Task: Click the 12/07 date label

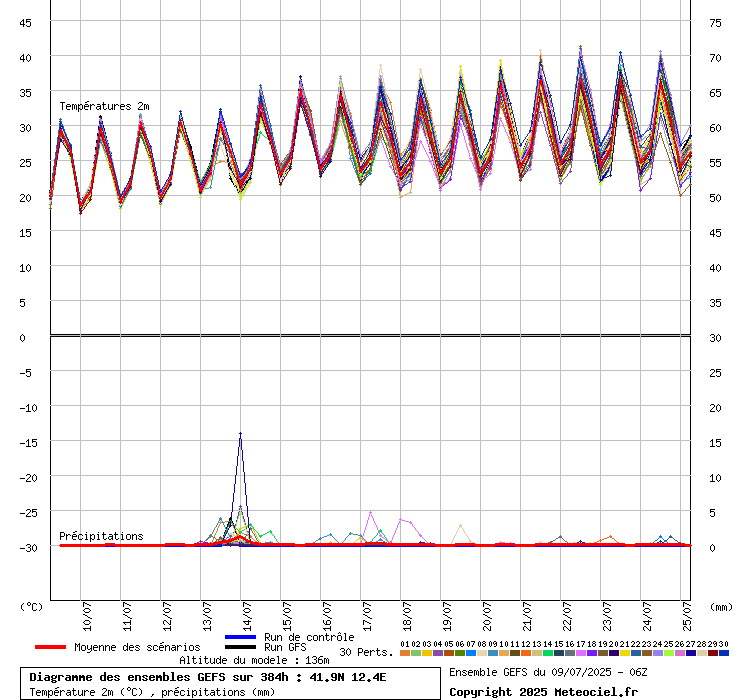Action: pyautogui.click(x=167, y=616)
